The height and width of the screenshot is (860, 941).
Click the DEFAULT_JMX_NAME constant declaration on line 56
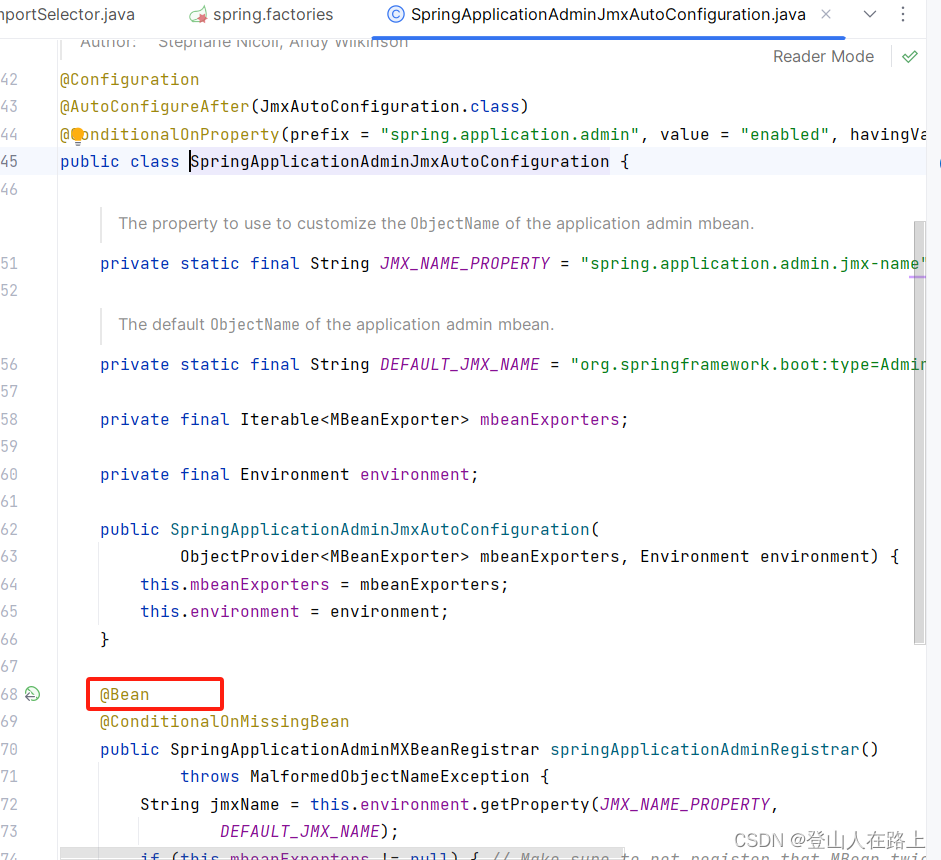coord(460,364)
